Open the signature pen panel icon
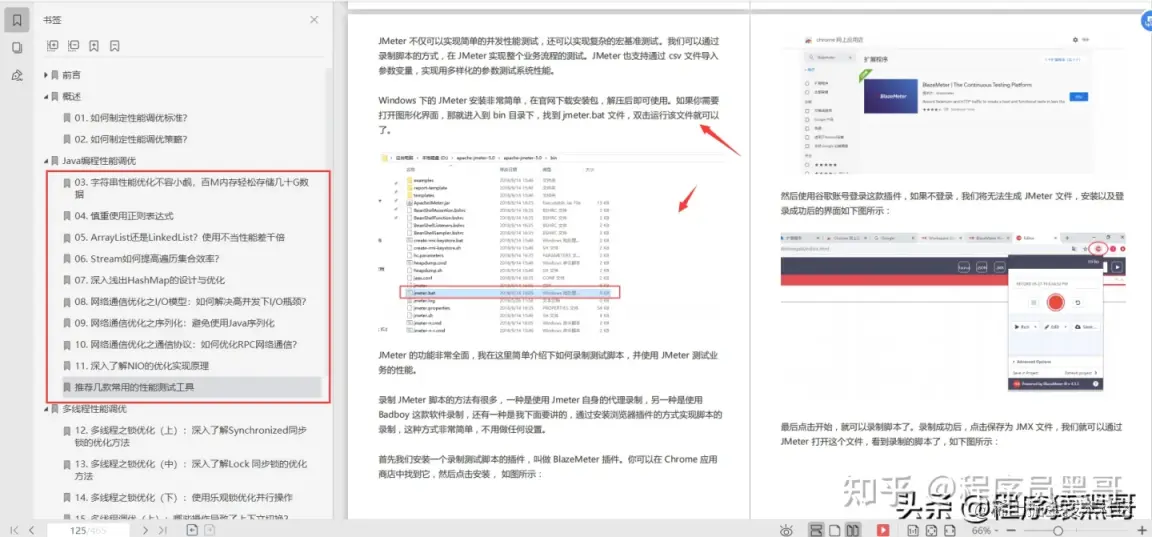The height and width of the screenshot is (537, 1152). (17, 75)
